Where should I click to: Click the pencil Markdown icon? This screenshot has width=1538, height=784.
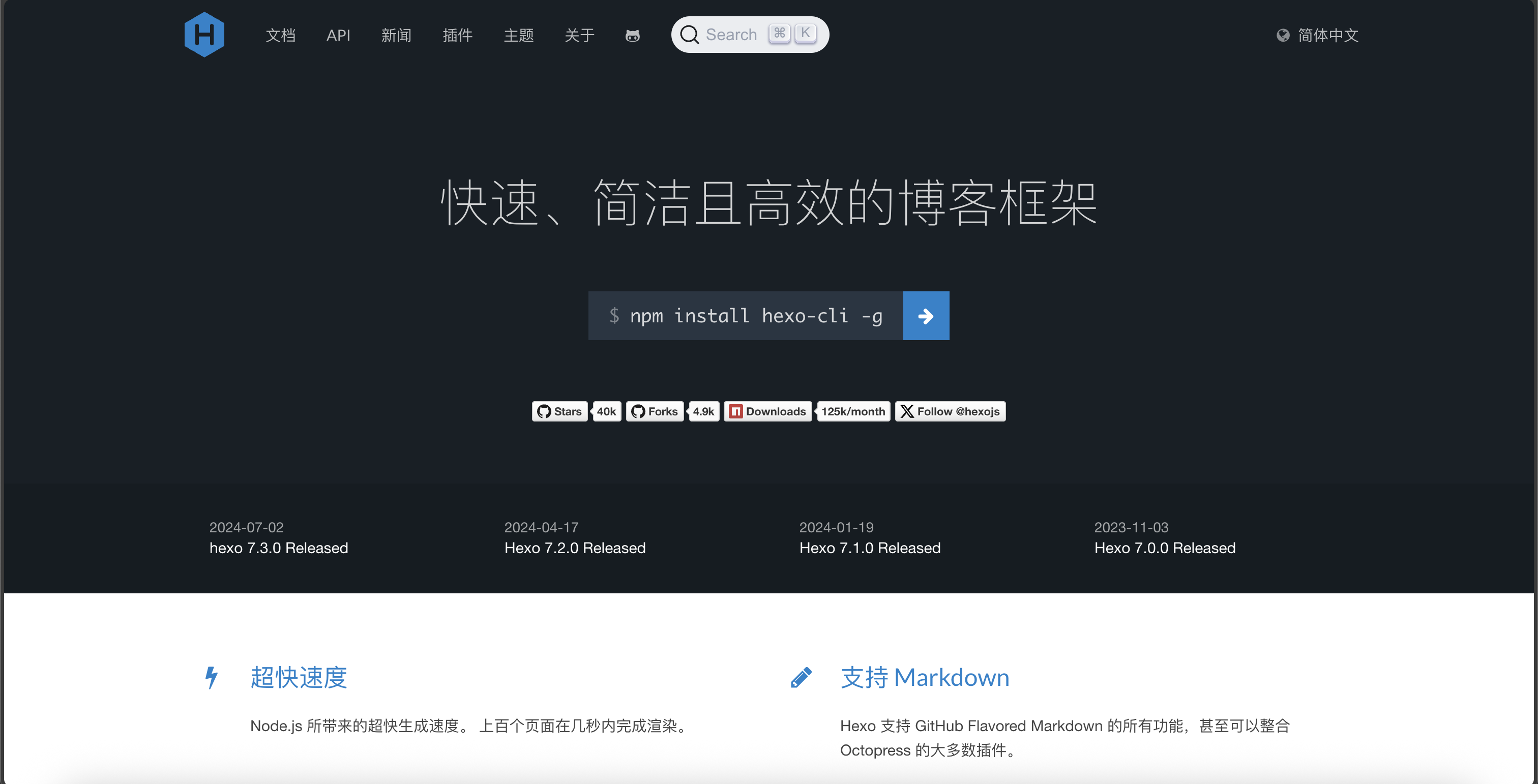pyautogui.click(x=801, y=678)
